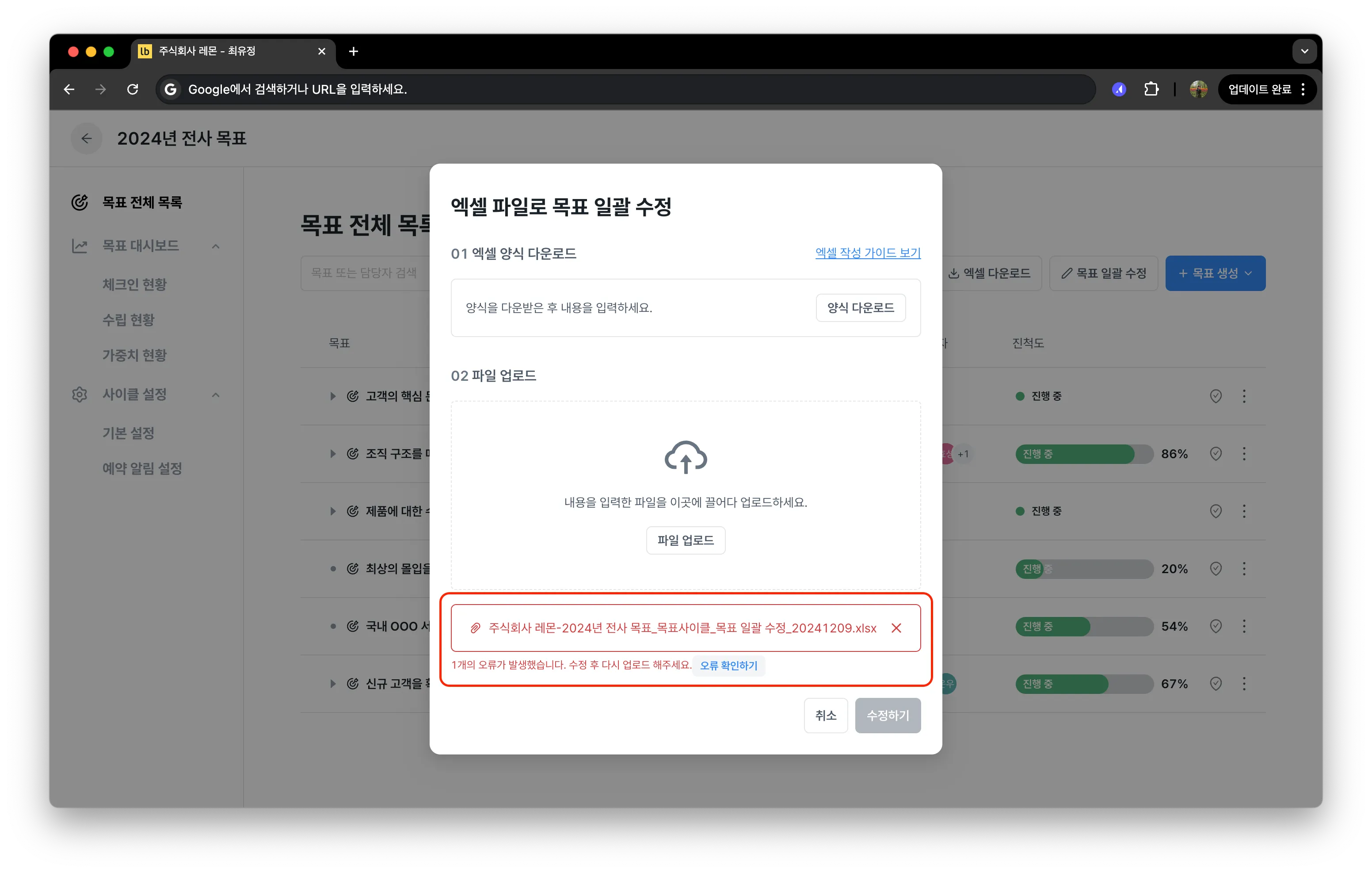Click the 목표 일괄 수정 pencil button

coord(1104,273)
